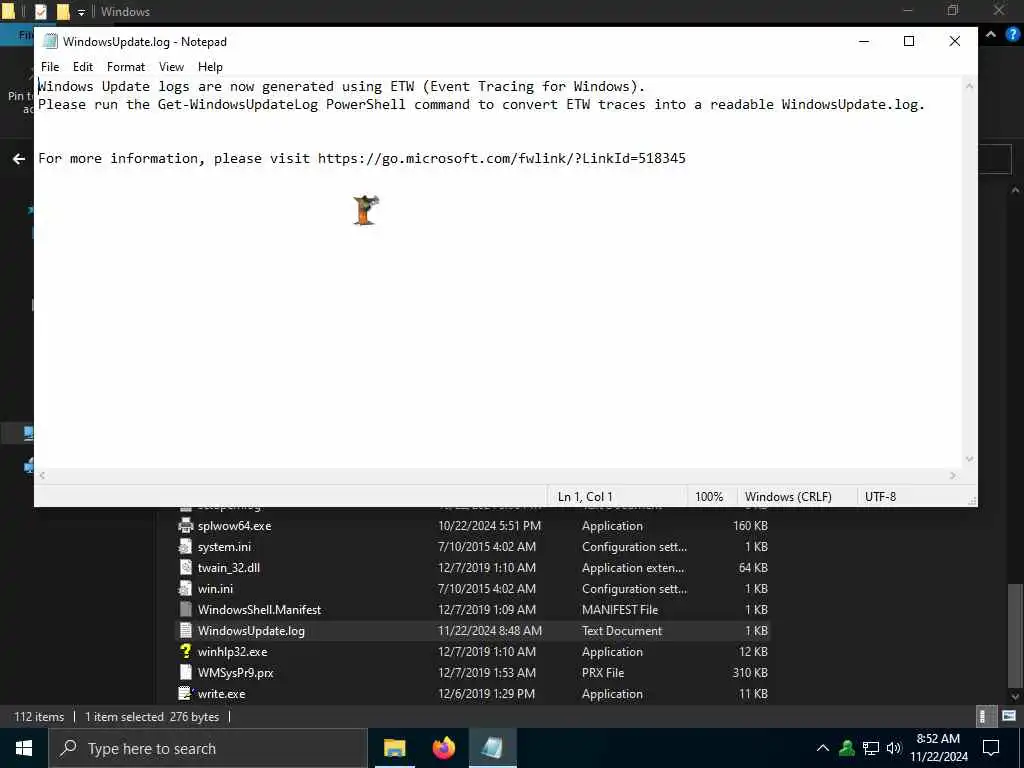1024x768 pixels.
Task: Click Windows (CRLF) in the status bar
Action: pyautogui.click(x=788, y=497)
